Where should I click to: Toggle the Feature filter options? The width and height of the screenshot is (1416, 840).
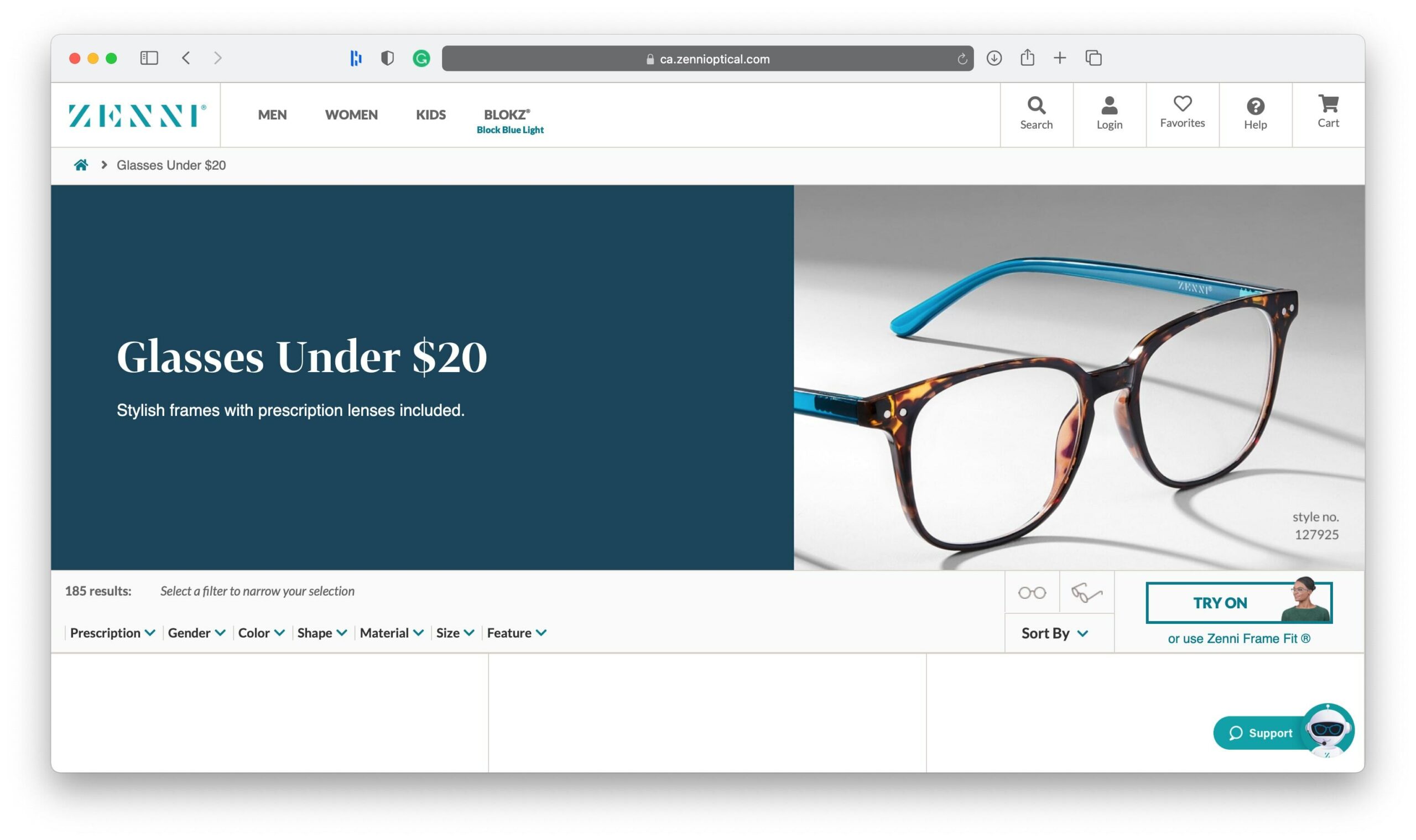pos(516,632)
